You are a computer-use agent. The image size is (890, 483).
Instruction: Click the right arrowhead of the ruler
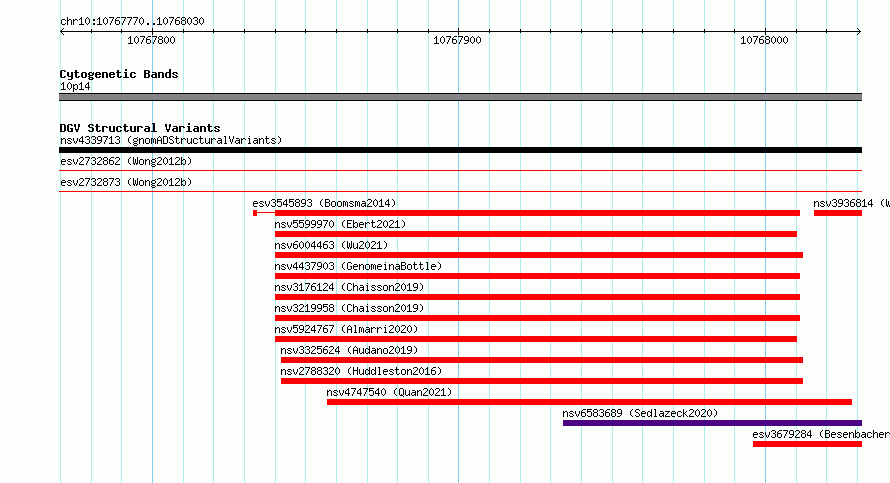tap(859, 32)
